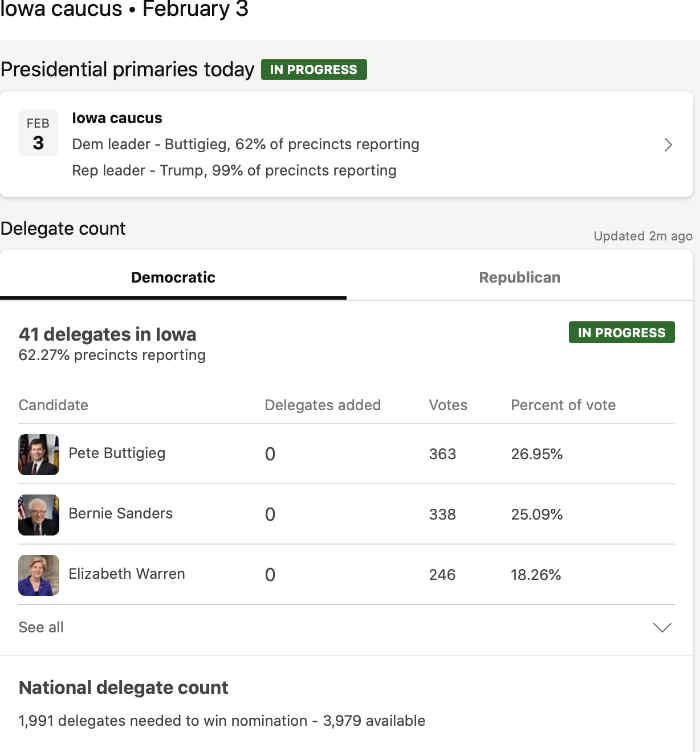The image size is (700, 752).
Task: Open Pete Buttigieg's candidate photo
Action: (x=38, y=454)
